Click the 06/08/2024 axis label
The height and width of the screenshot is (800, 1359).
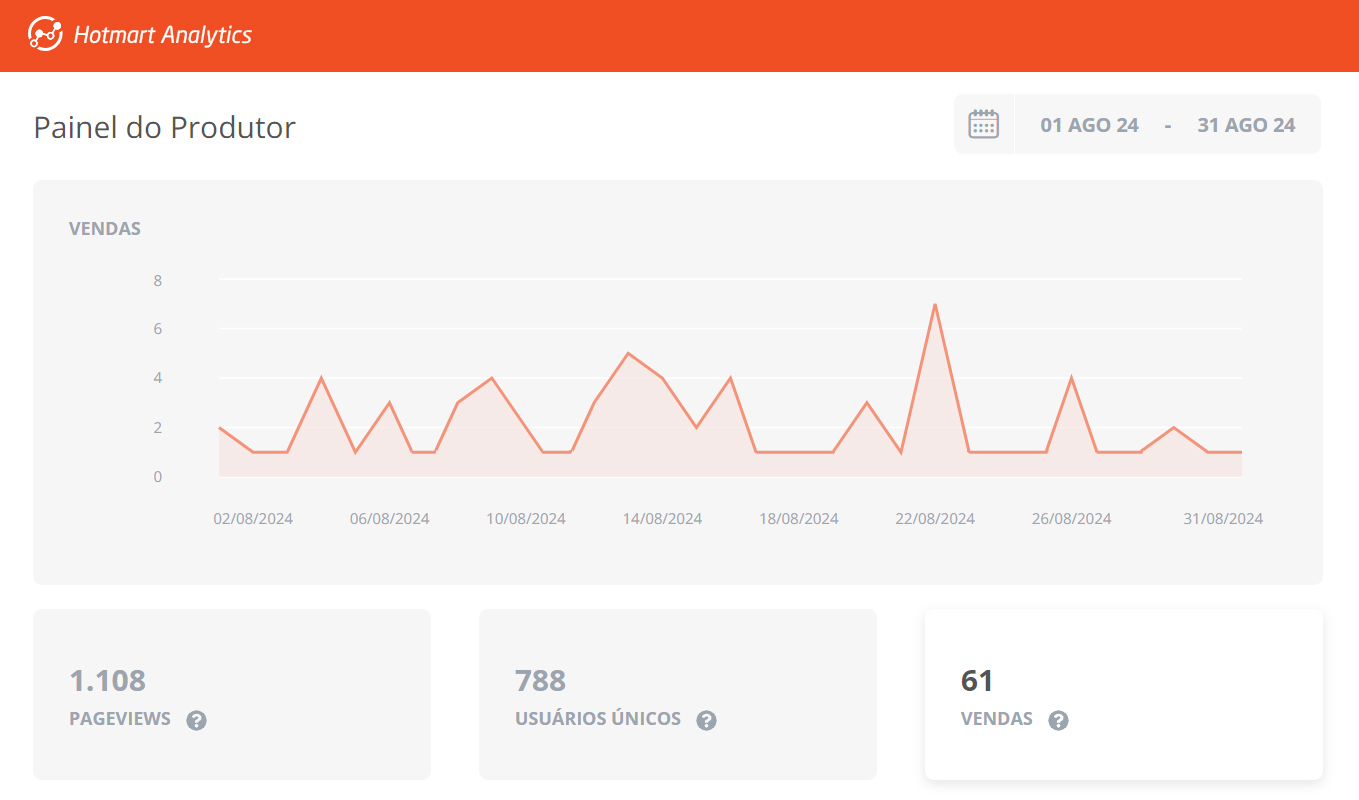point(390,518)
